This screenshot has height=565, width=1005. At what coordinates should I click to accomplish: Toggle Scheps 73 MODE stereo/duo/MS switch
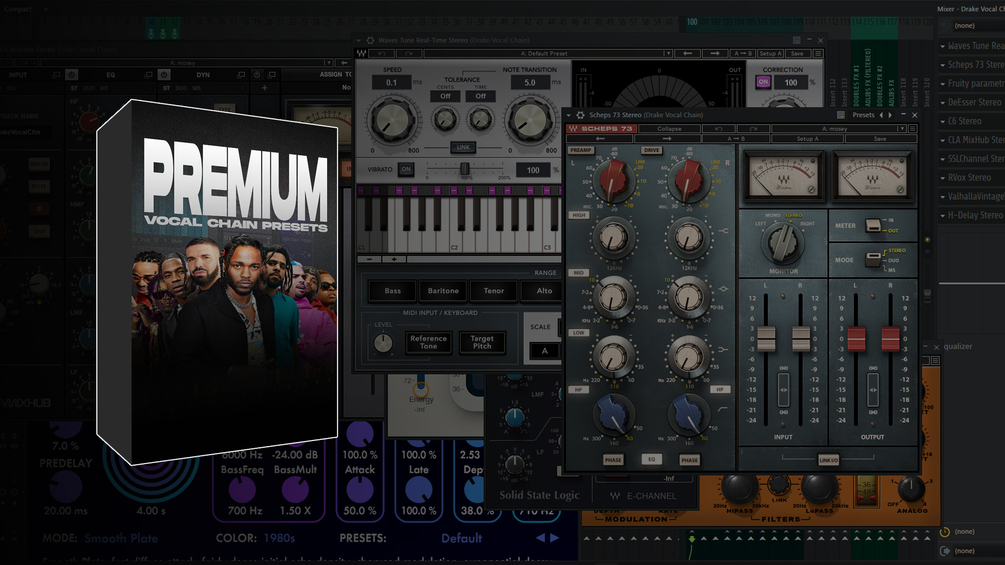click(873, 259)
